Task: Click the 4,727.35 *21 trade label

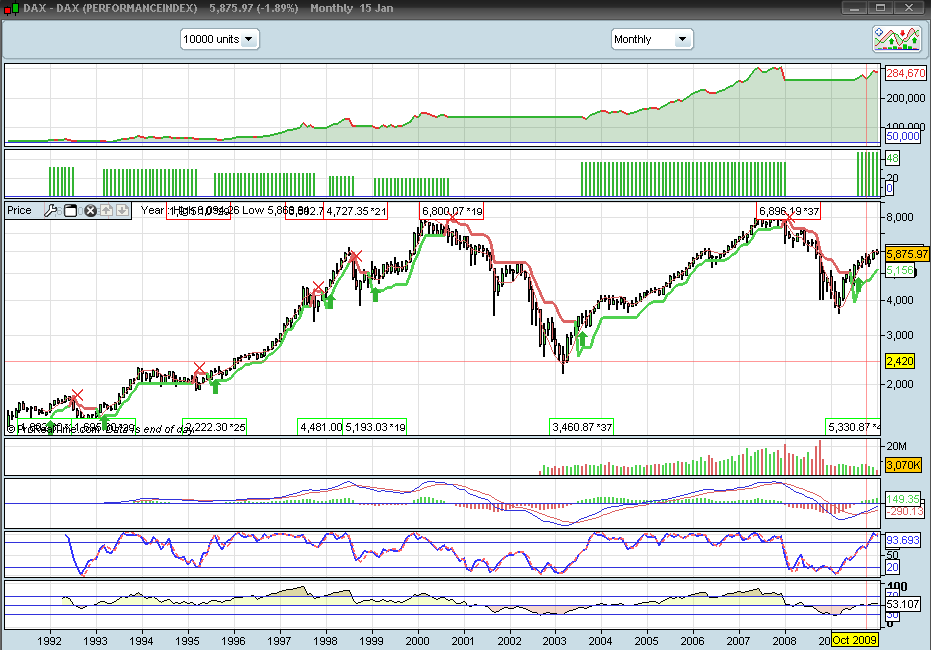Action: pyautogui.click(x=356, y=211)
